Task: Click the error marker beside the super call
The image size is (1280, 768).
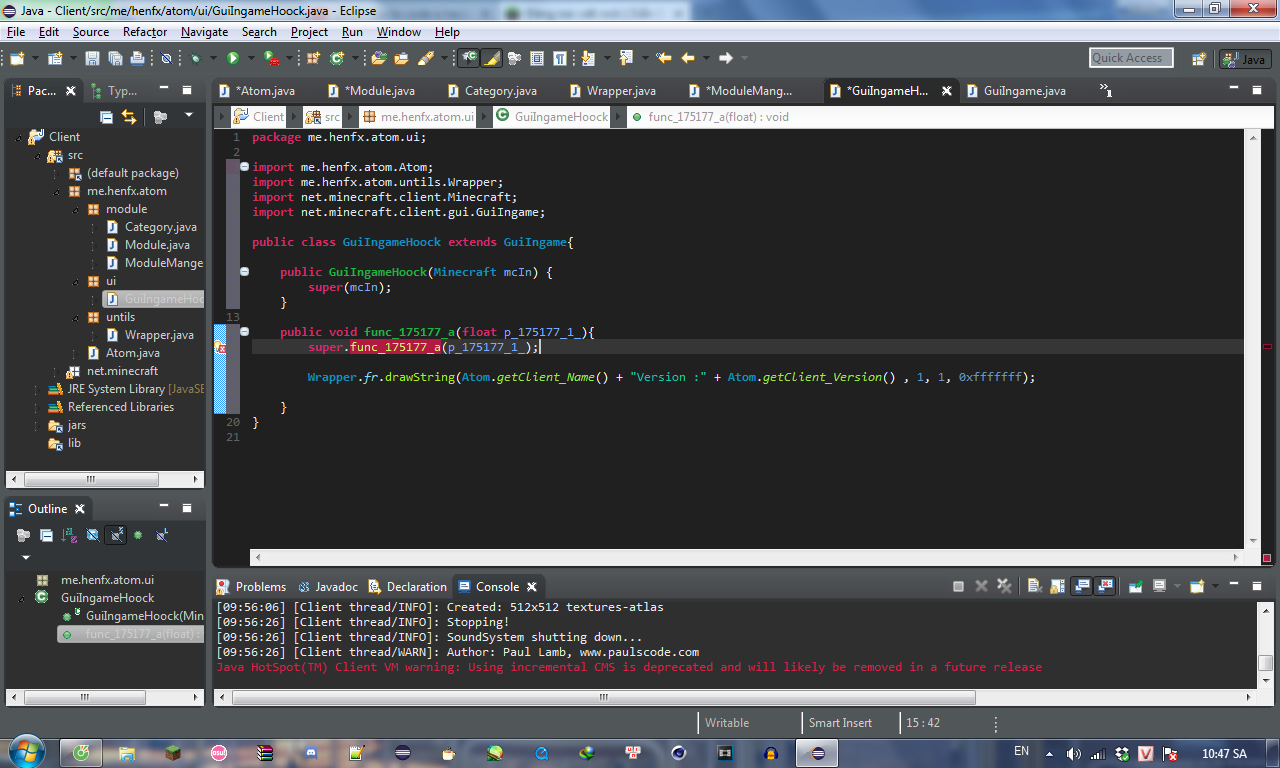Action: click(x=220, y=347)
